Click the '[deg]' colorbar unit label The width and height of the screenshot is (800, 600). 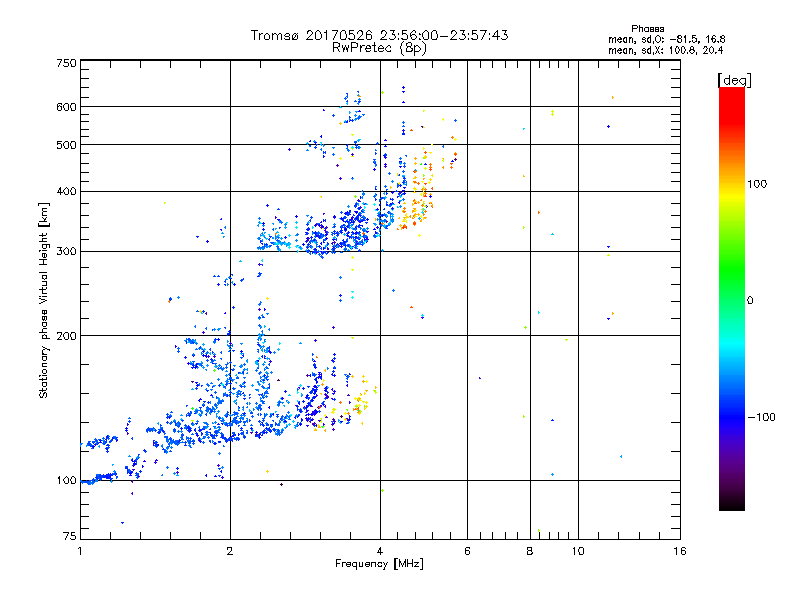click(734, 80)
